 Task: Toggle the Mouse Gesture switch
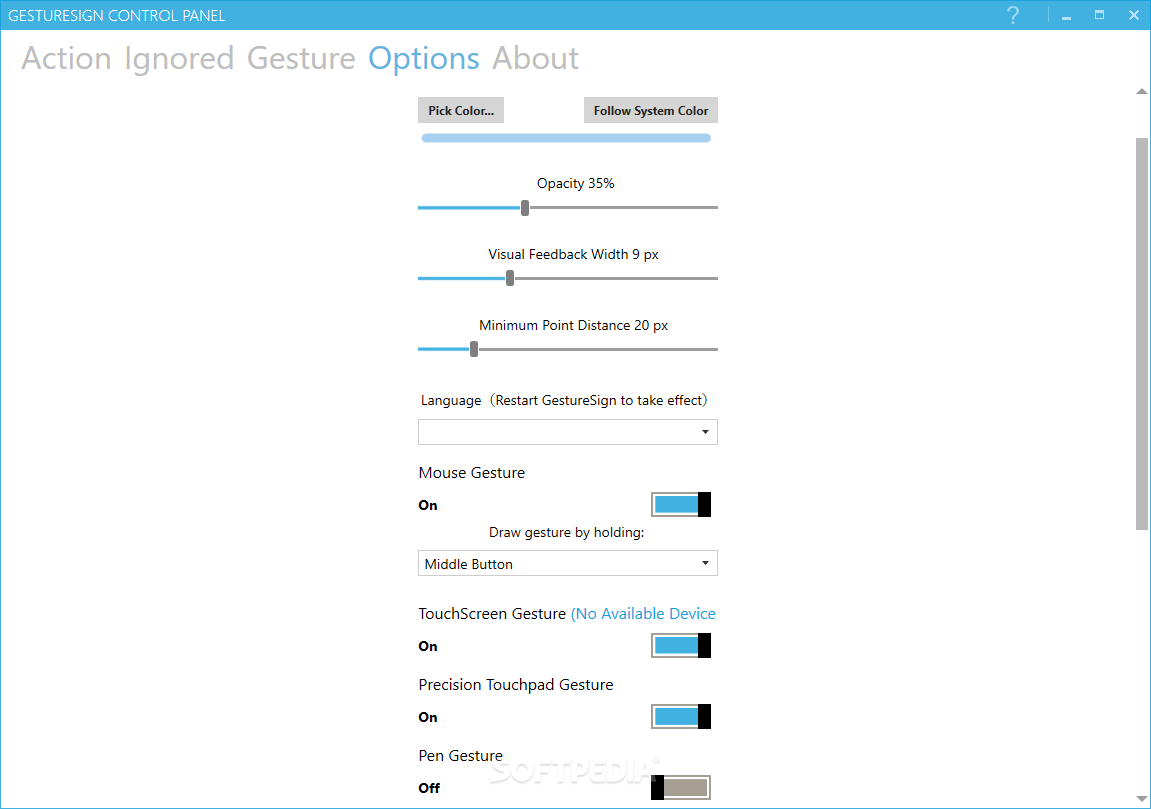(x=680, y=504)
